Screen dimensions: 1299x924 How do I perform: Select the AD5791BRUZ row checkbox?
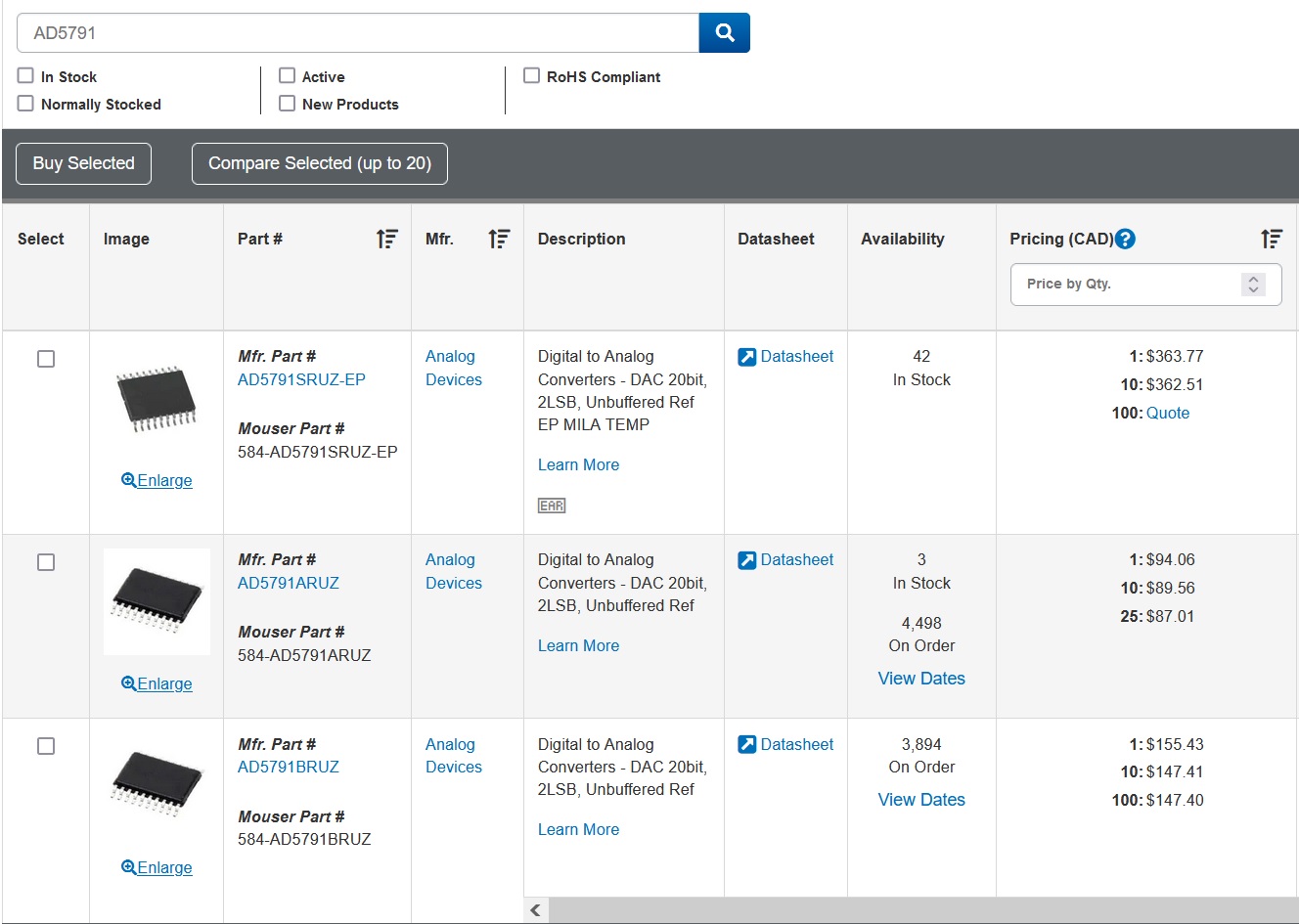click(46, 746)
